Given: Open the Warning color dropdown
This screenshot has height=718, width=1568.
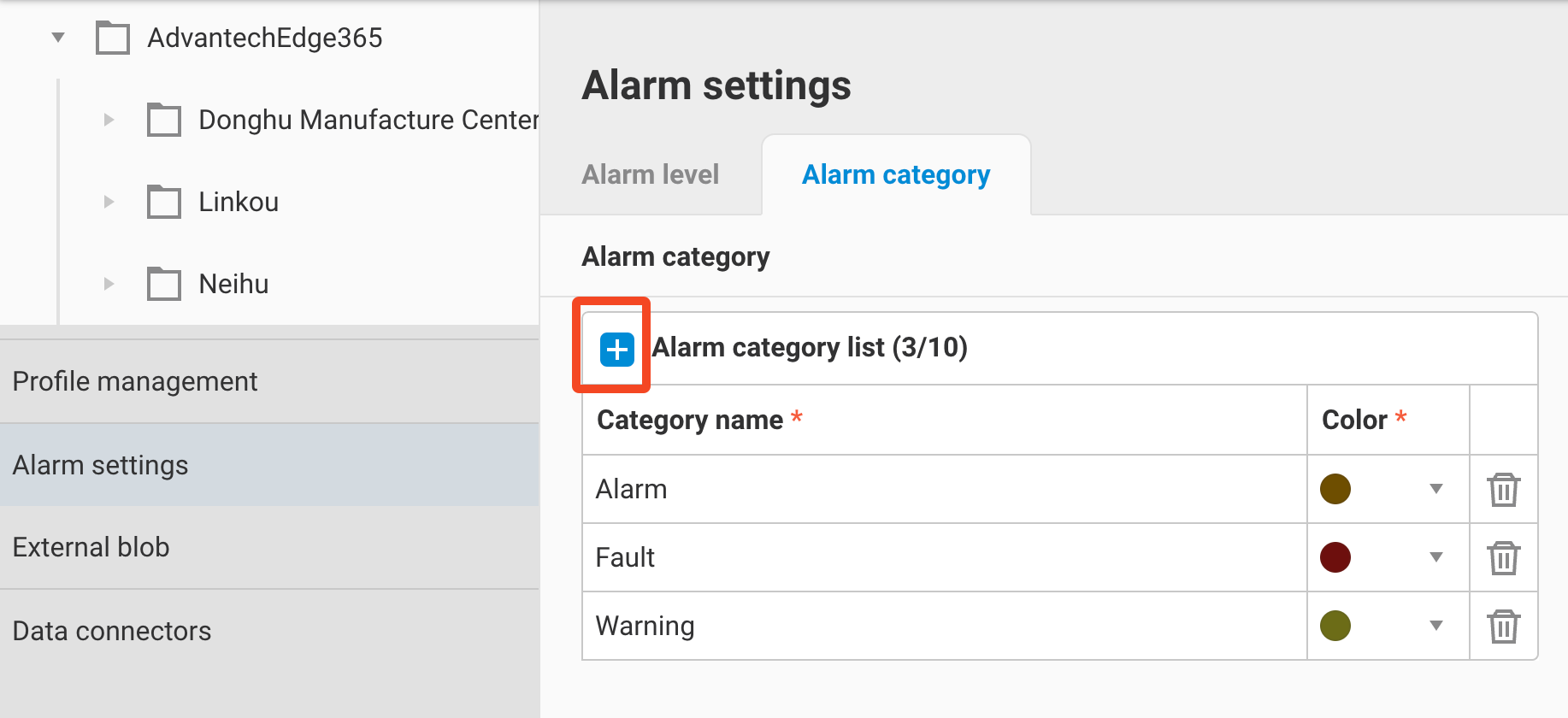Looking at the screenshot, I should pos(1435,626).
